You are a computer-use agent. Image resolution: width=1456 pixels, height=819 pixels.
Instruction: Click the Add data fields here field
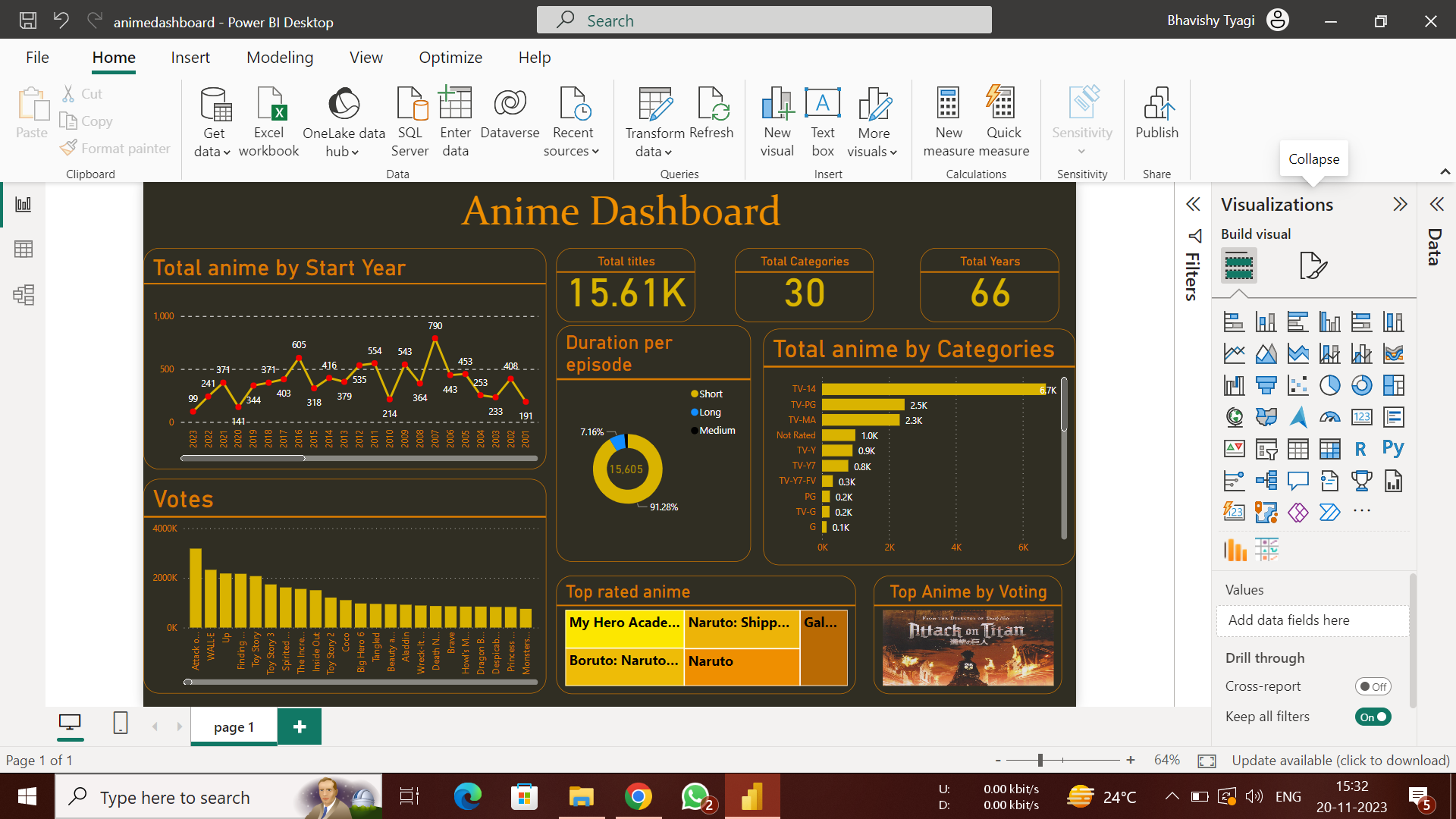(x=1313, y=620)
